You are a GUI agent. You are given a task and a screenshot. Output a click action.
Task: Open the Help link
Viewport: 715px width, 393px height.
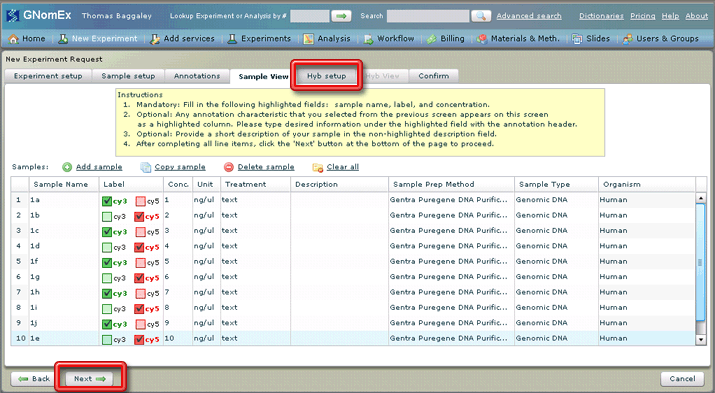coord(670,16)
